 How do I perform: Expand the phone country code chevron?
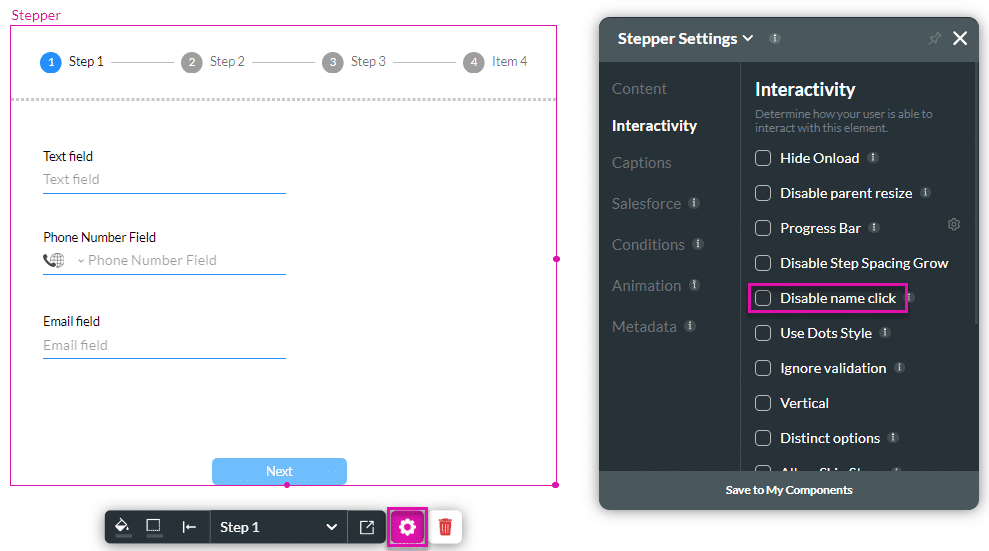(81, 260)
